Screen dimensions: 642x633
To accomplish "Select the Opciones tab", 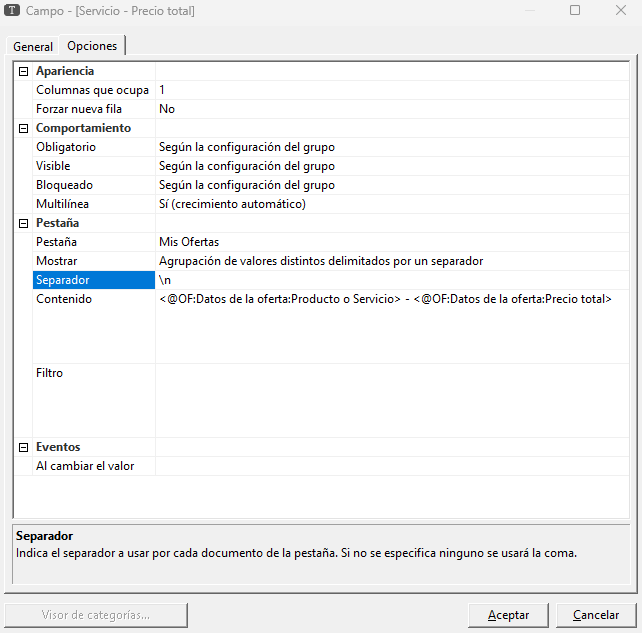I will [x=92, y=46].
